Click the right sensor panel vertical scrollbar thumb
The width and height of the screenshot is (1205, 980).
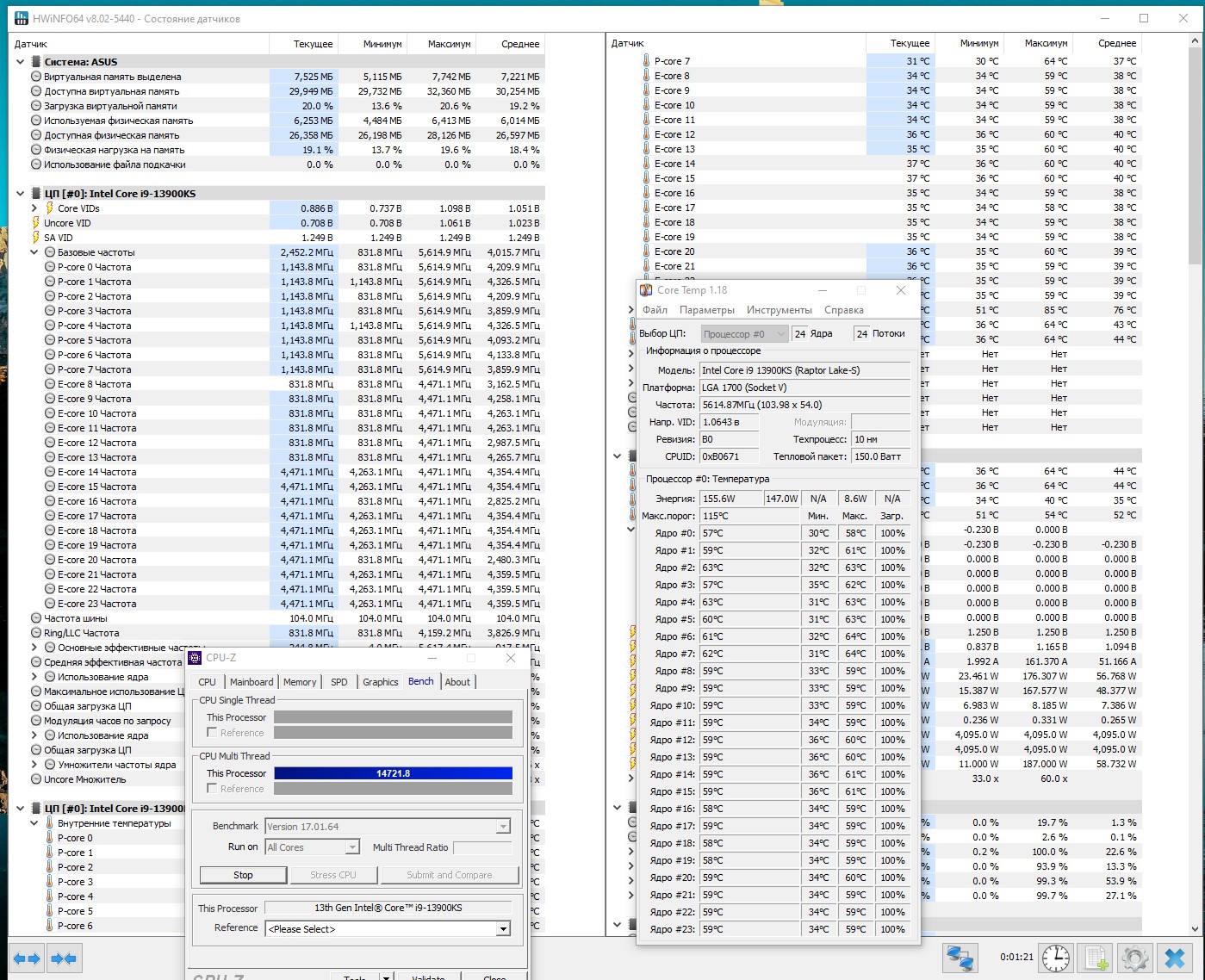(1196, 155)
